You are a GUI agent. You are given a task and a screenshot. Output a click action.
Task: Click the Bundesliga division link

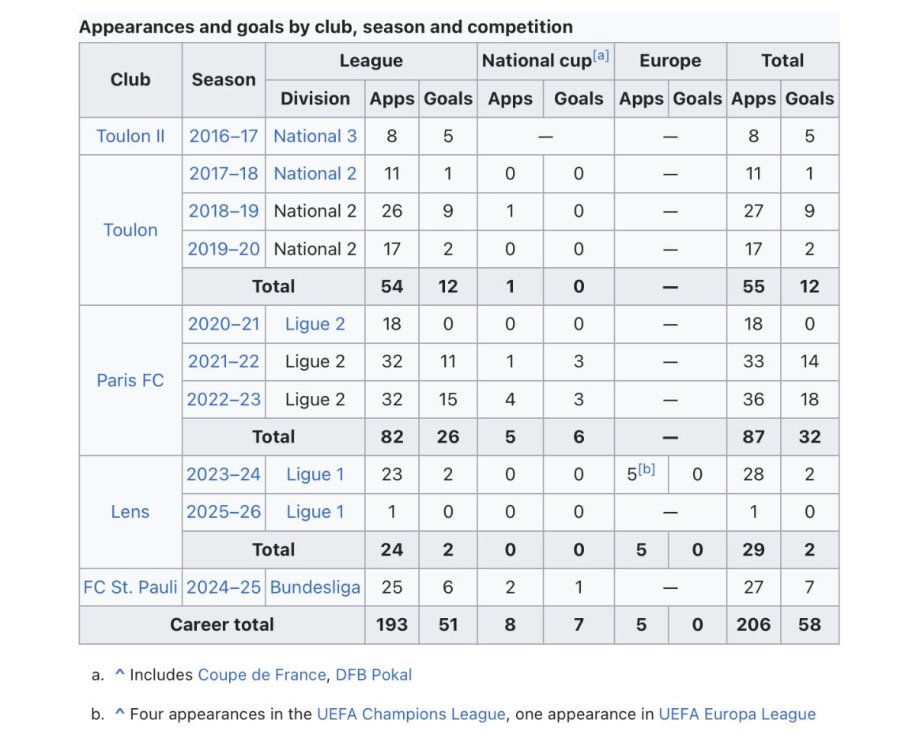(314, 588)
